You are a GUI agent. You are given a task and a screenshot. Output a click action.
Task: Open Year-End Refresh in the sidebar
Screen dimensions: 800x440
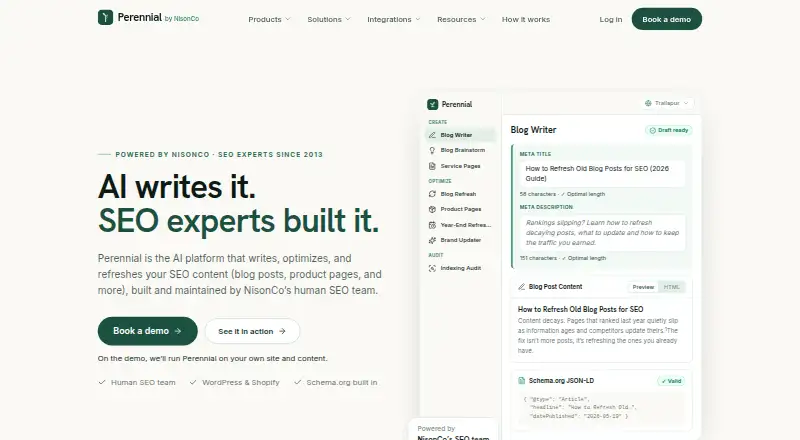[460, 225]
